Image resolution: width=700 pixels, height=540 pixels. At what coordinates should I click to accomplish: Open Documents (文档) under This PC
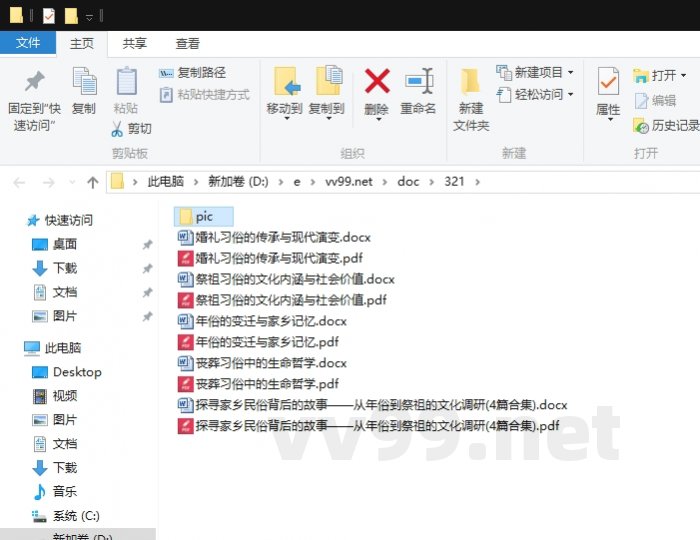click(x=54, y=444)
